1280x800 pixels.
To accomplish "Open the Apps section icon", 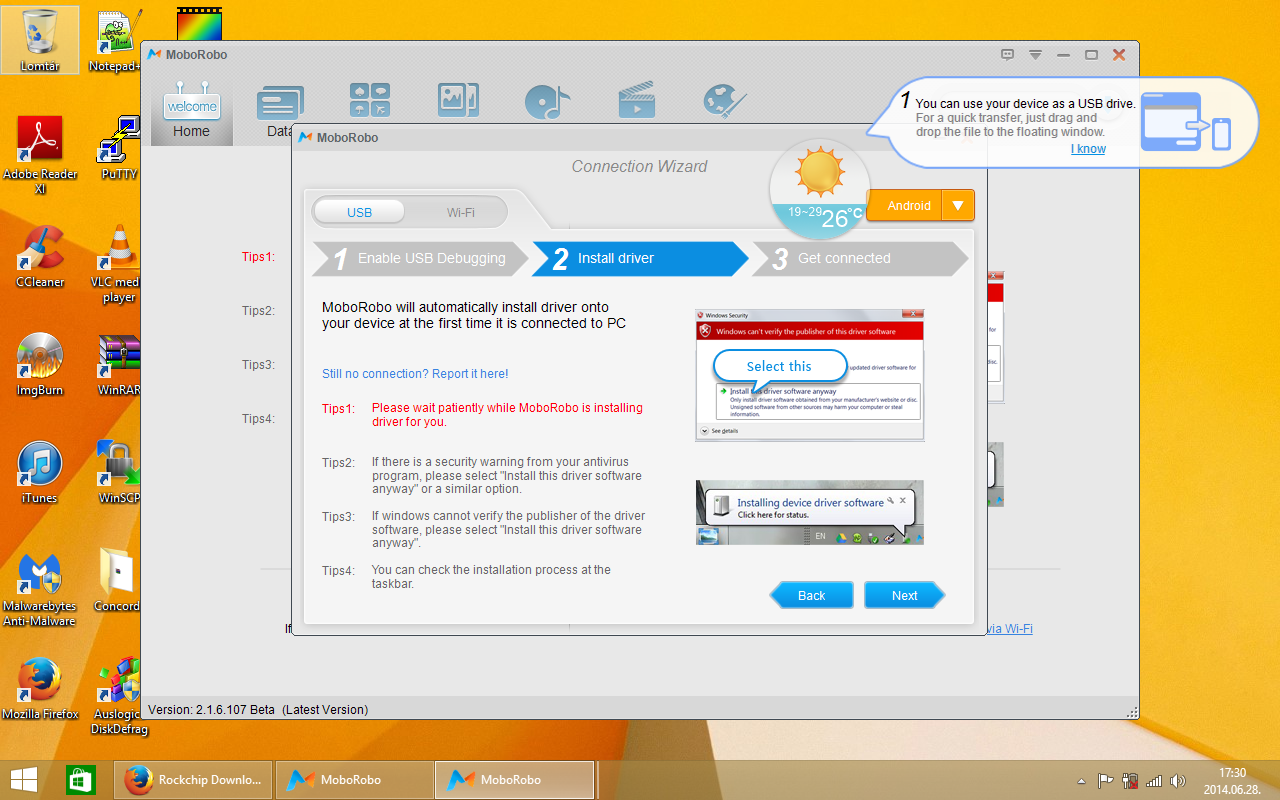I will (370, 100).
